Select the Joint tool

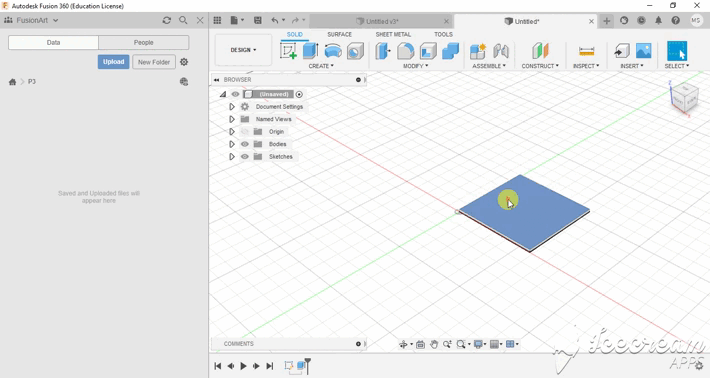coord(500,51)
